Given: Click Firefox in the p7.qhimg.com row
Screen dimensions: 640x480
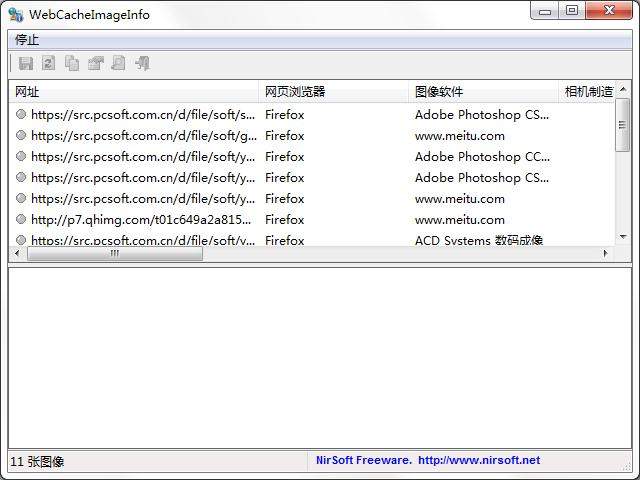Looking at the screenshot, I should coord(284,220).
